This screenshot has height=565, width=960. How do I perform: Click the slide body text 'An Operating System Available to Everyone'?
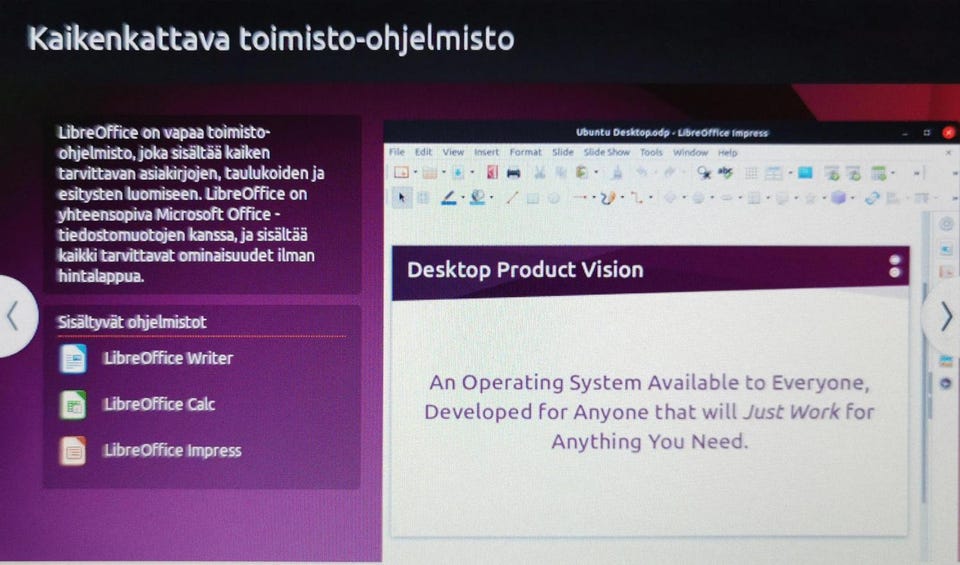click(x=649, y=383)
